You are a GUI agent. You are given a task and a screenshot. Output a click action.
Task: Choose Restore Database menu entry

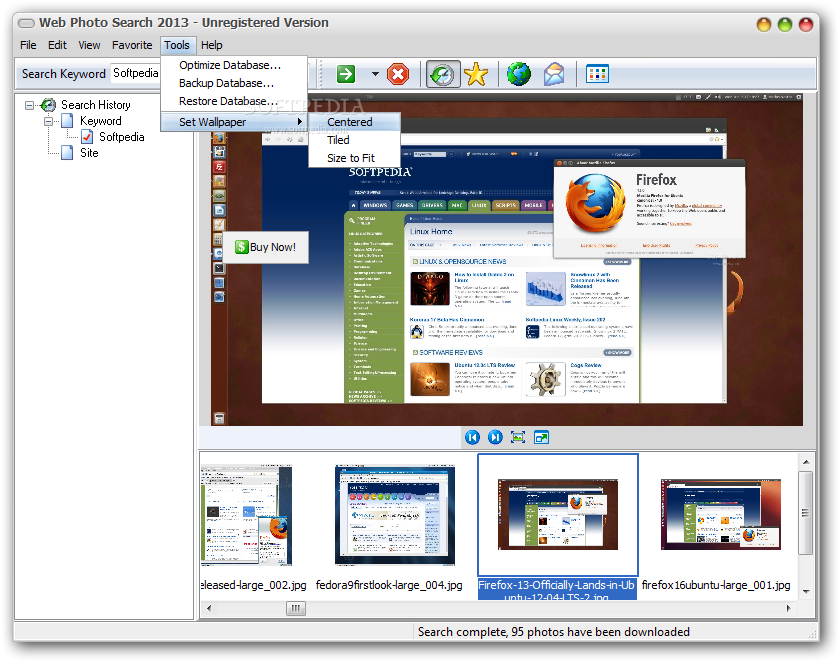coord(234,101)
